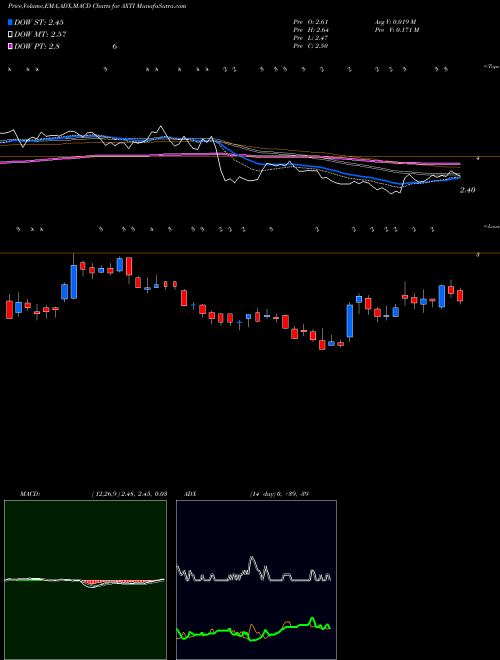Screen dimensions: 500x660
Task: Click the Avg V: 0.019 M value
Action: click(395, 22)
